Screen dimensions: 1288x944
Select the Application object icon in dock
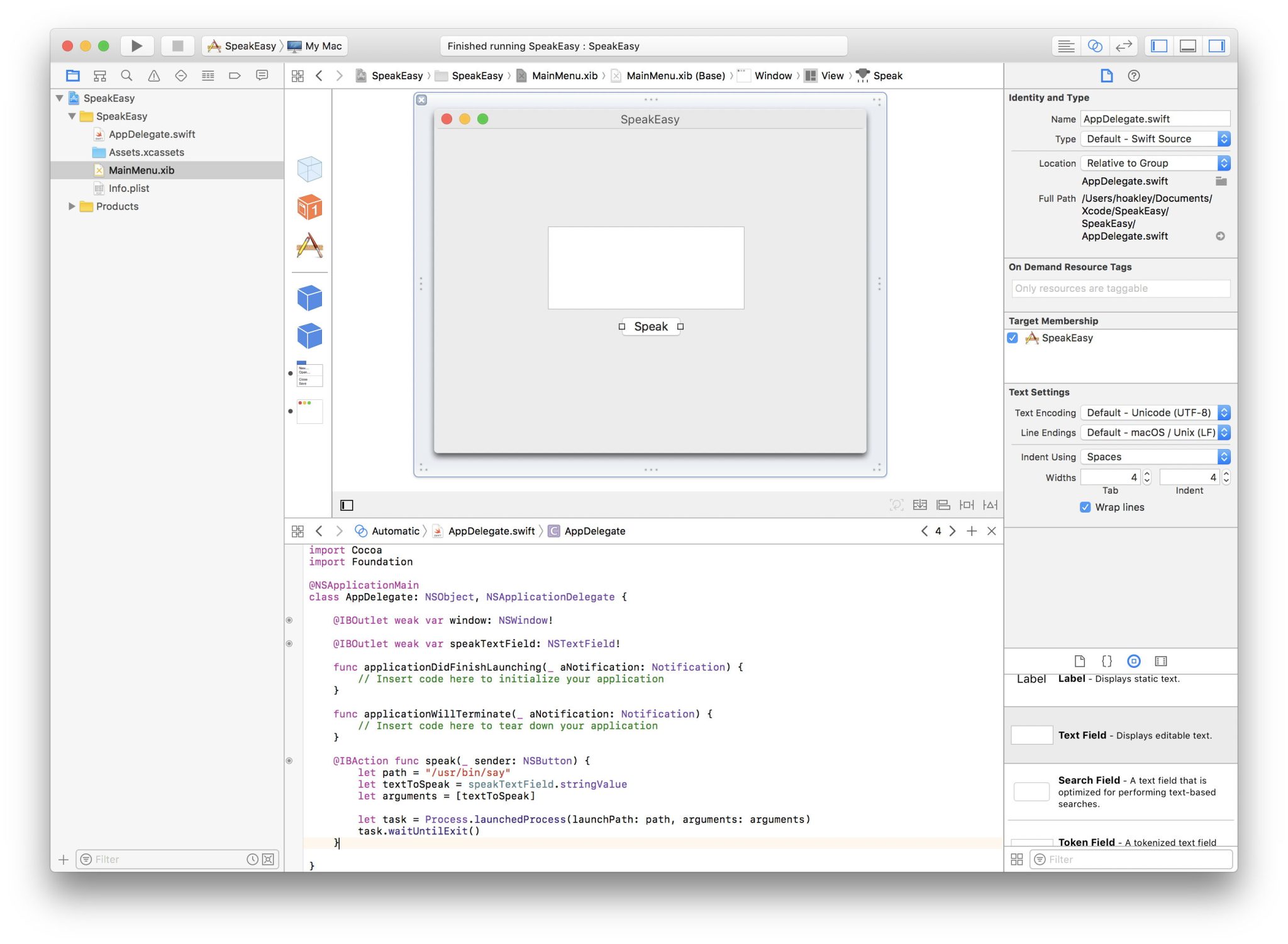click(309, 245)
